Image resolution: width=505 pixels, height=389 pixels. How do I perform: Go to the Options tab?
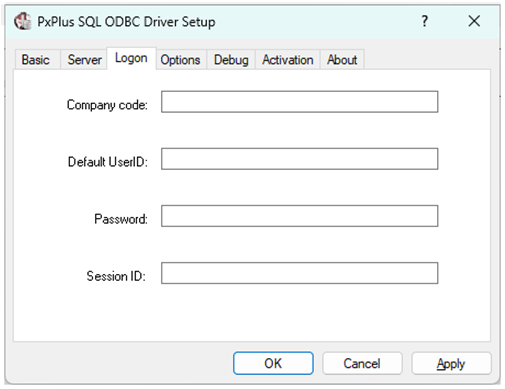(180, 60)
